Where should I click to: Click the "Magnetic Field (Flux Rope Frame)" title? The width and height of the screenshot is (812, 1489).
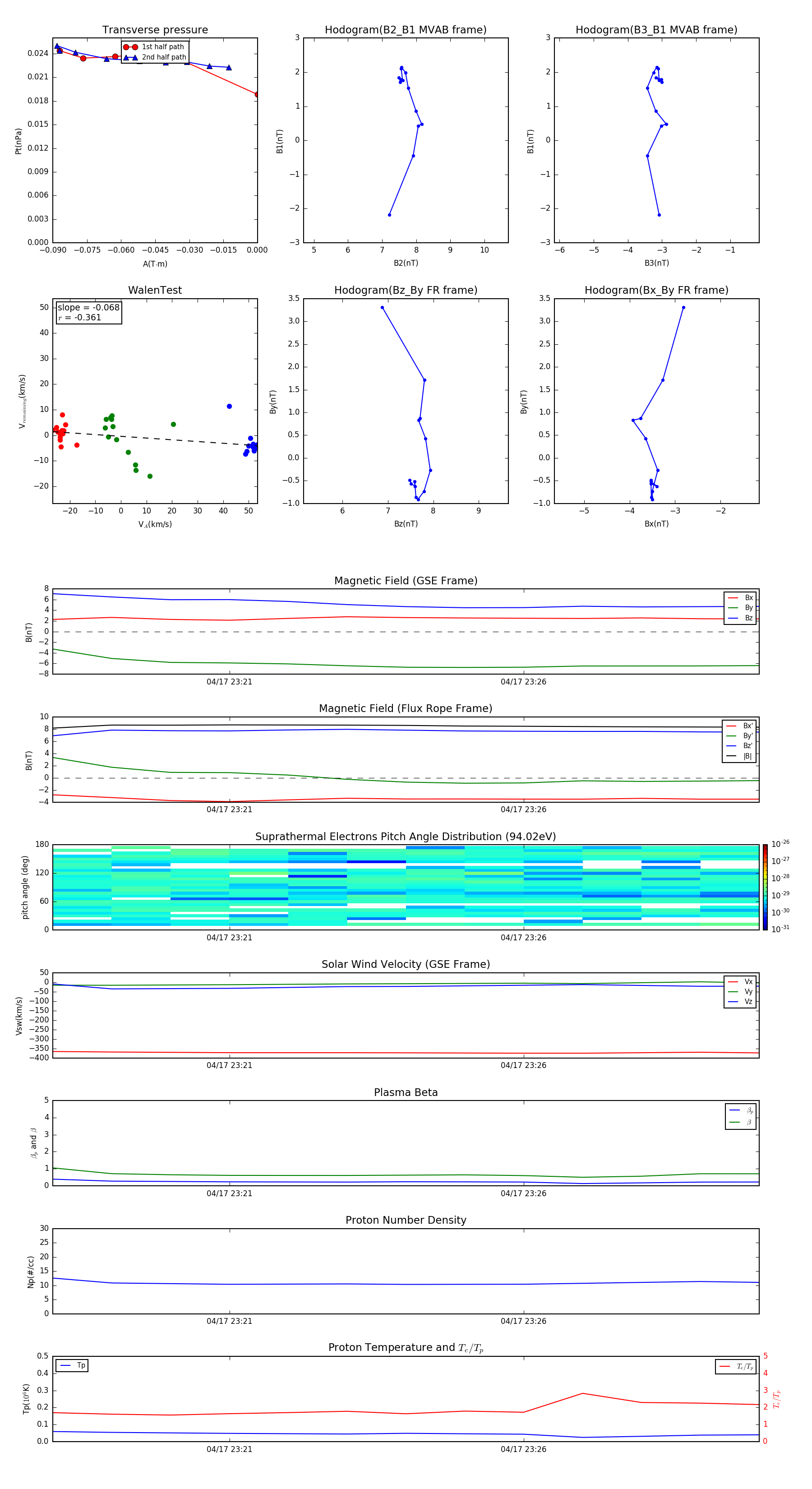406,708
